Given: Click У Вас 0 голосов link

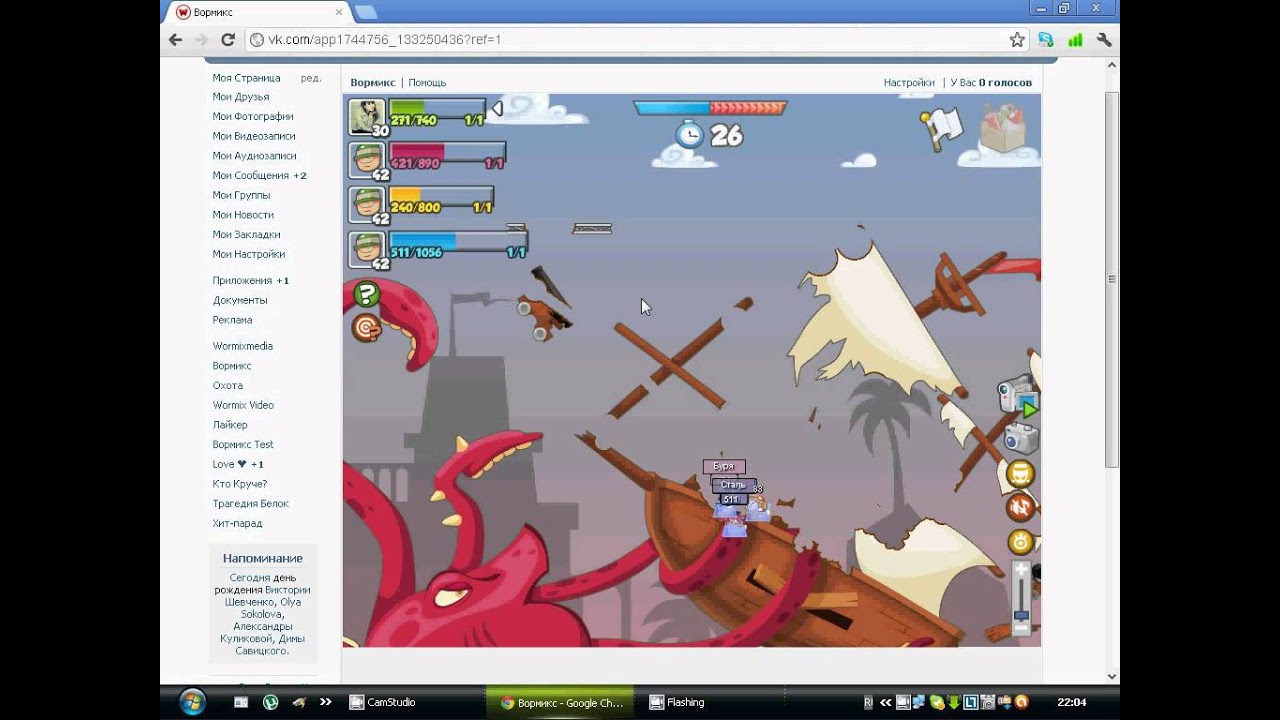Looking at the screenshot, I should 991,83.
